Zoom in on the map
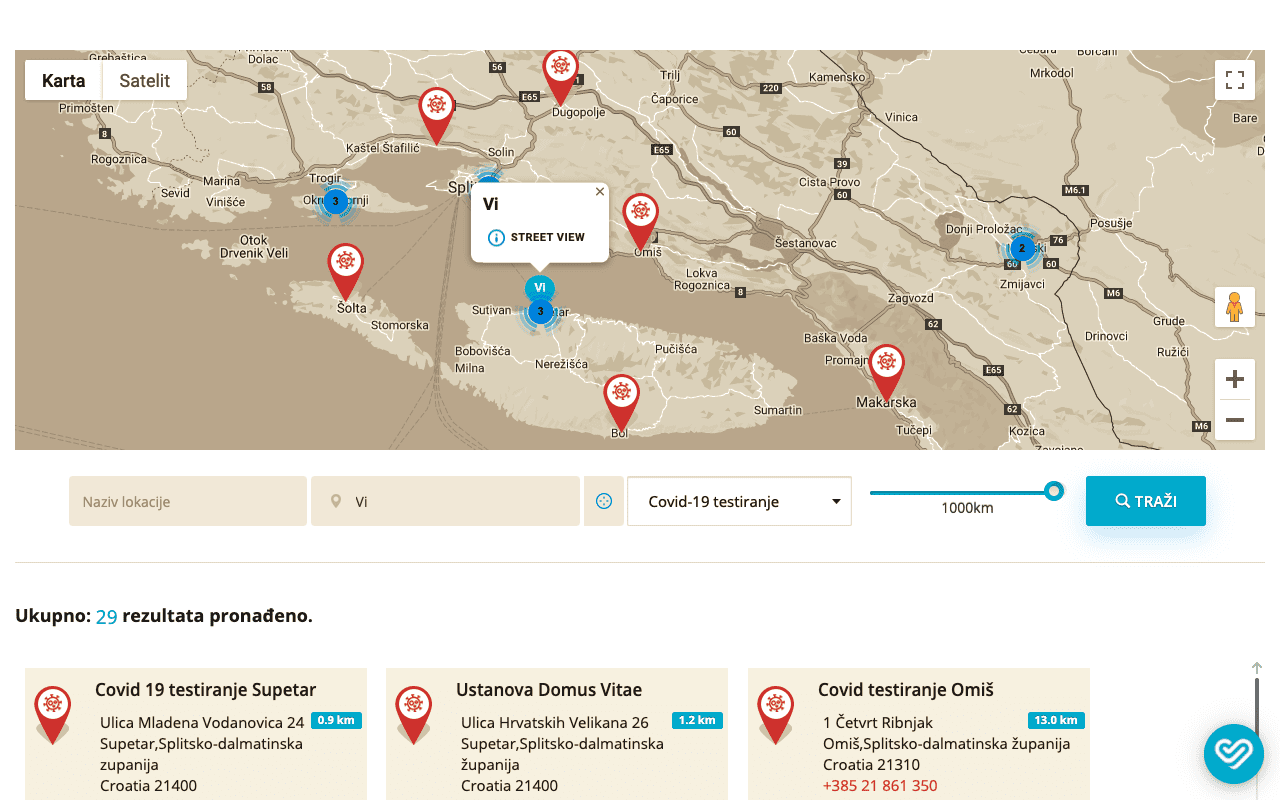 pos(1235,380)
